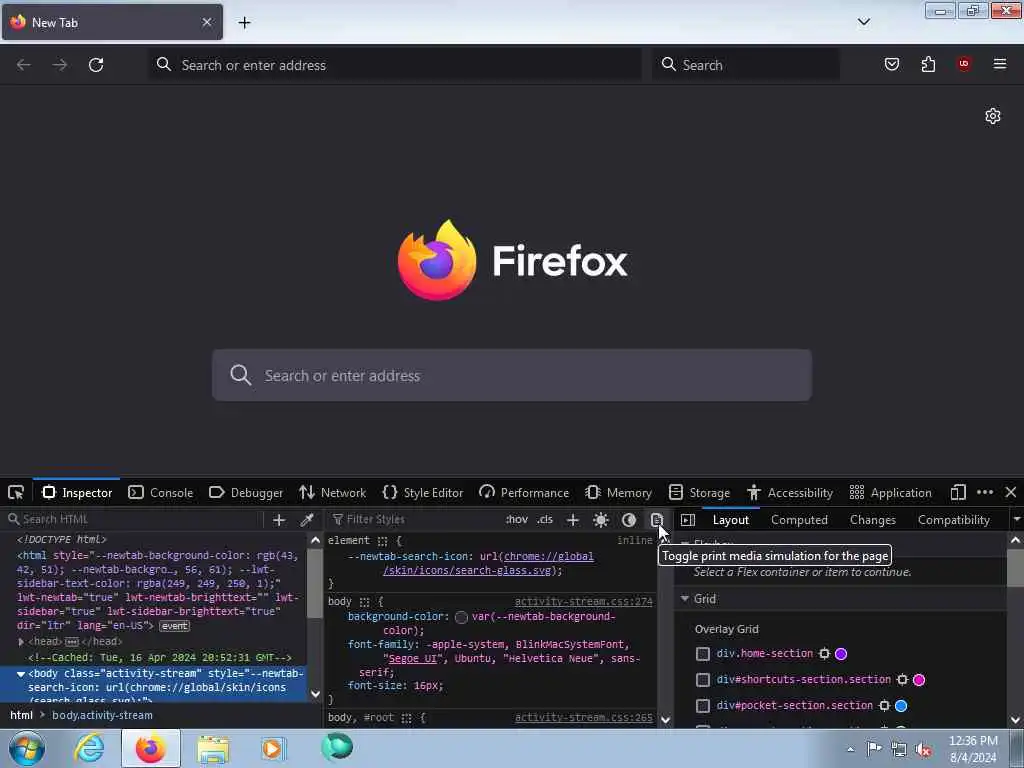
Task: Open the Console panel
Action: 161,492
